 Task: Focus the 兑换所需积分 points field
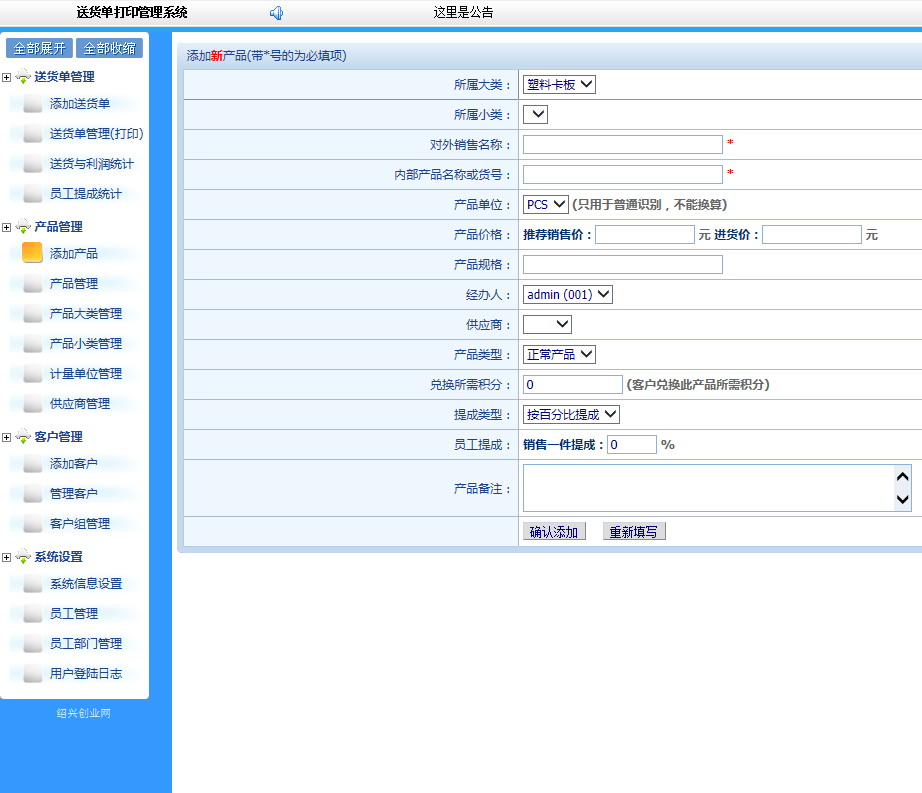[x=573, y=384]
